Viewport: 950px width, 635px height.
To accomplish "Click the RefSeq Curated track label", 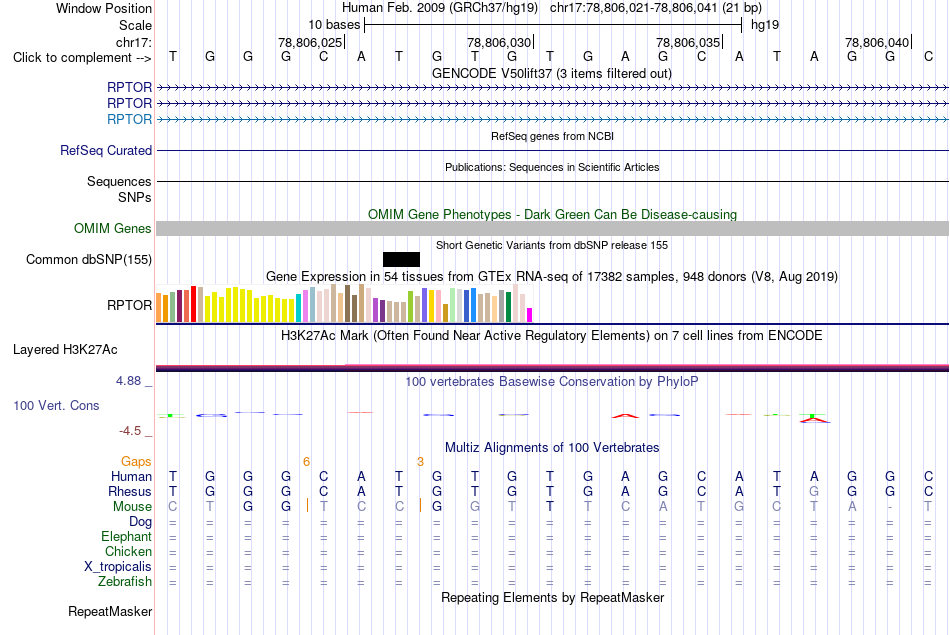I will 105,150.
